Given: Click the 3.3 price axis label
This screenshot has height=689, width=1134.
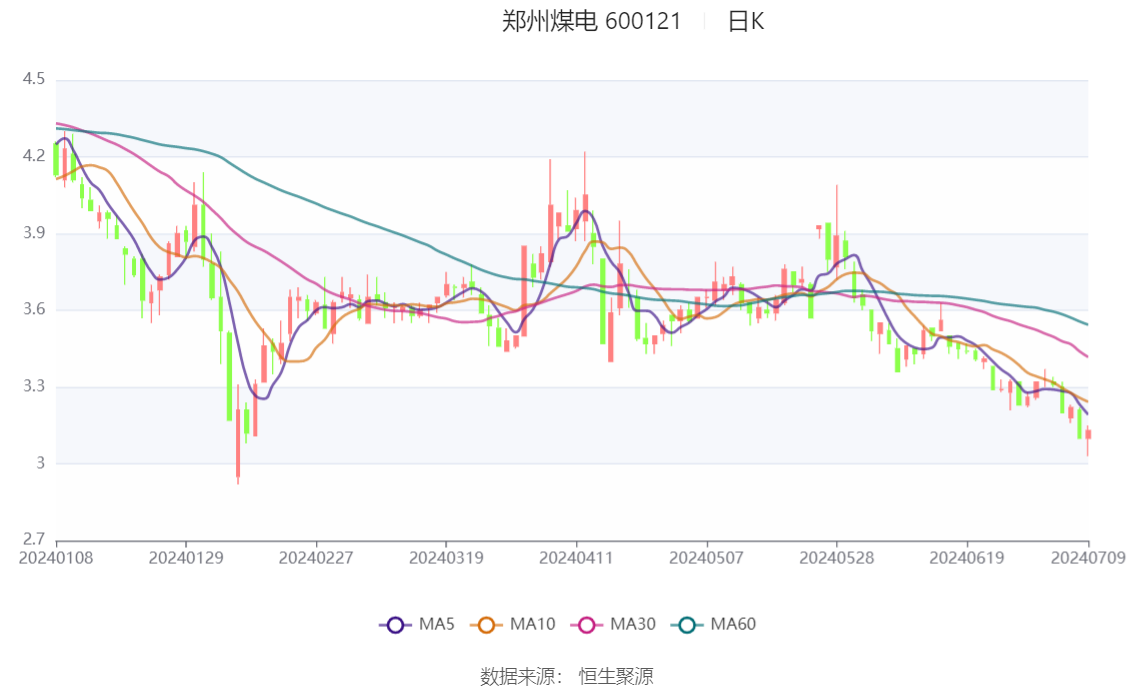Looking at the screenshot, I should [x=34, y=386].
